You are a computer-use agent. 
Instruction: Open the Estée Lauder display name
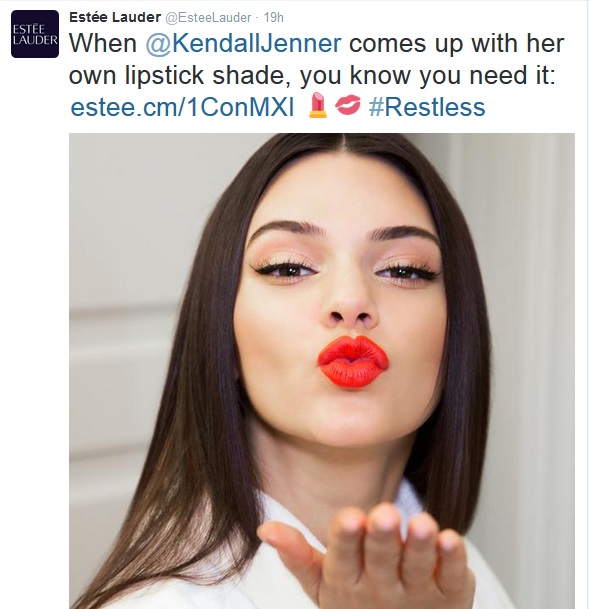point(115,17)
